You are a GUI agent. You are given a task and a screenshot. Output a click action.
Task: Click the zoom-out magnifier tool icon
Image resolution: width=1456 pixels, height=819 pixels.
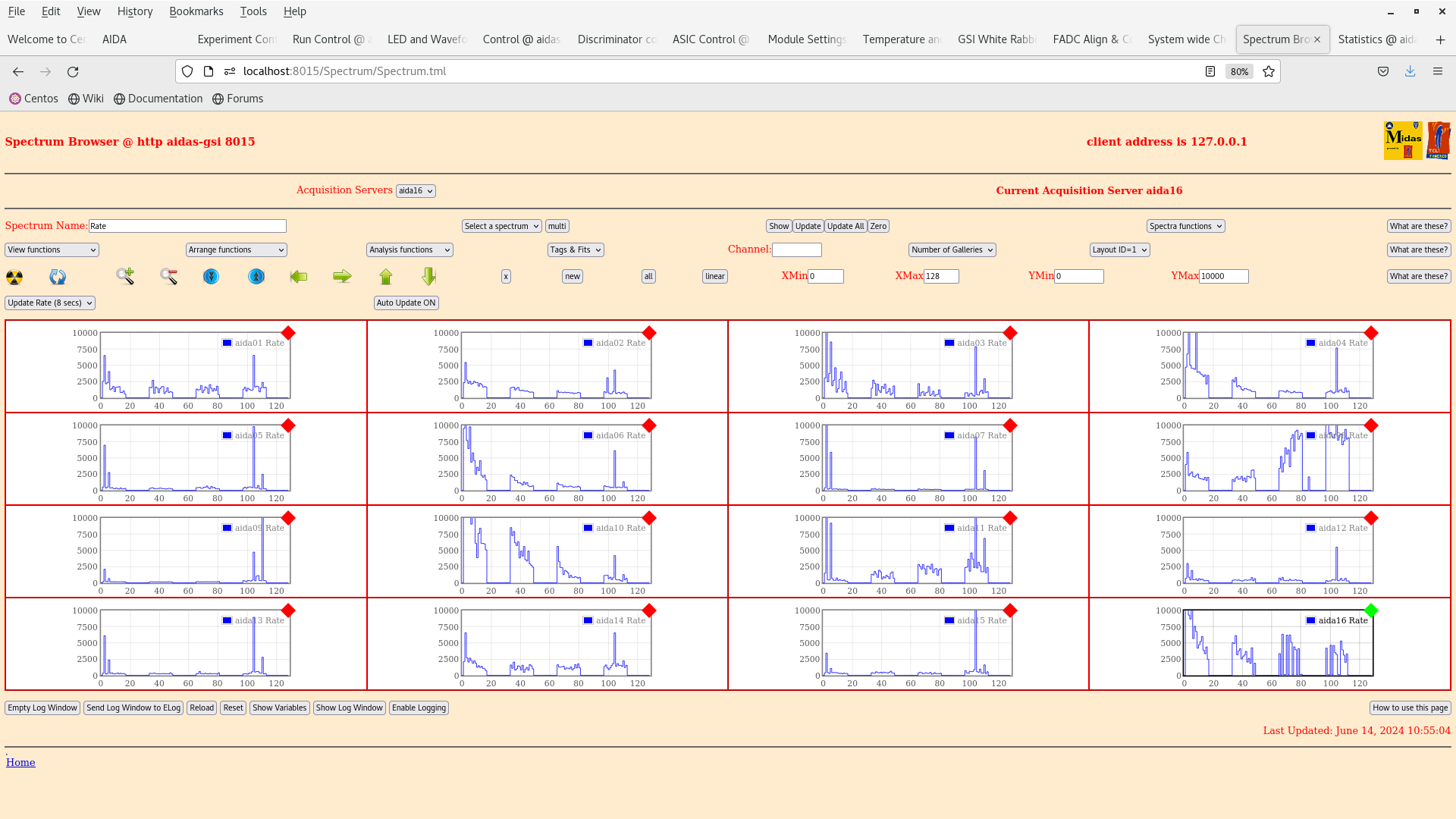[168, 276]
